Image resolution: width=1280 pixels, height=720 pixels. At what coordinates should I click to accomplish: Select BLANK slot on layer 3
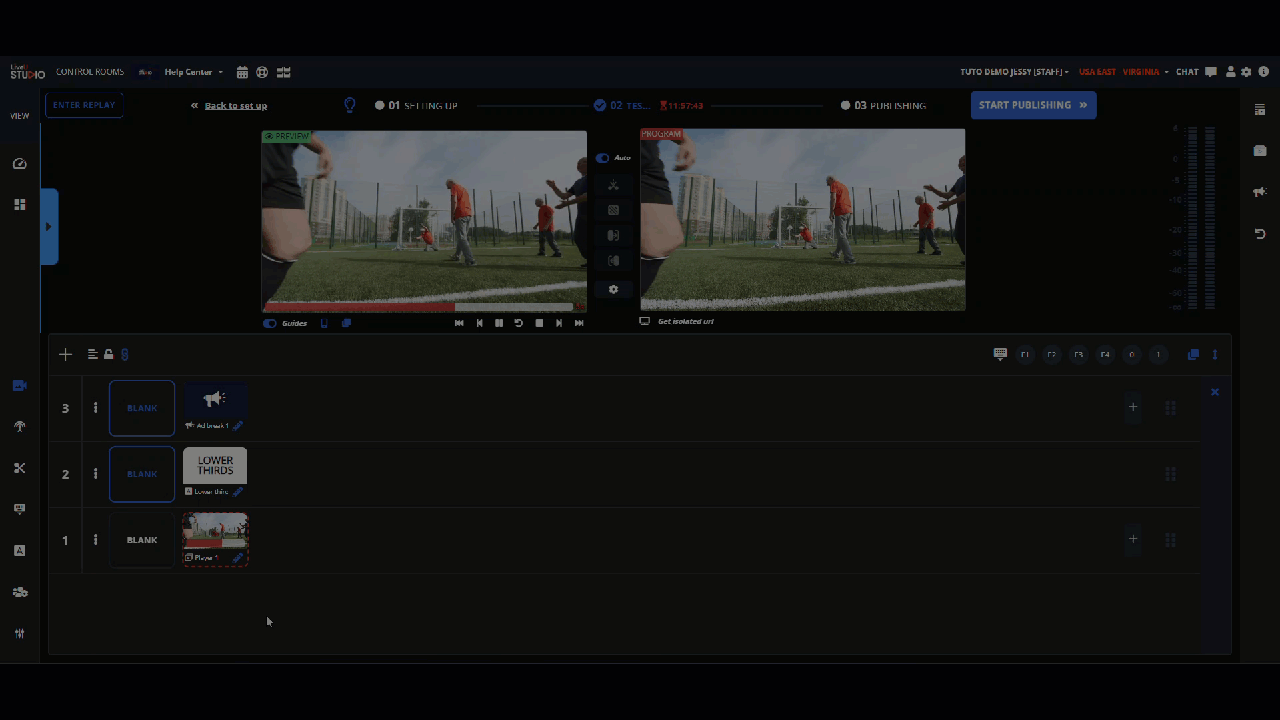coord(142,408)
